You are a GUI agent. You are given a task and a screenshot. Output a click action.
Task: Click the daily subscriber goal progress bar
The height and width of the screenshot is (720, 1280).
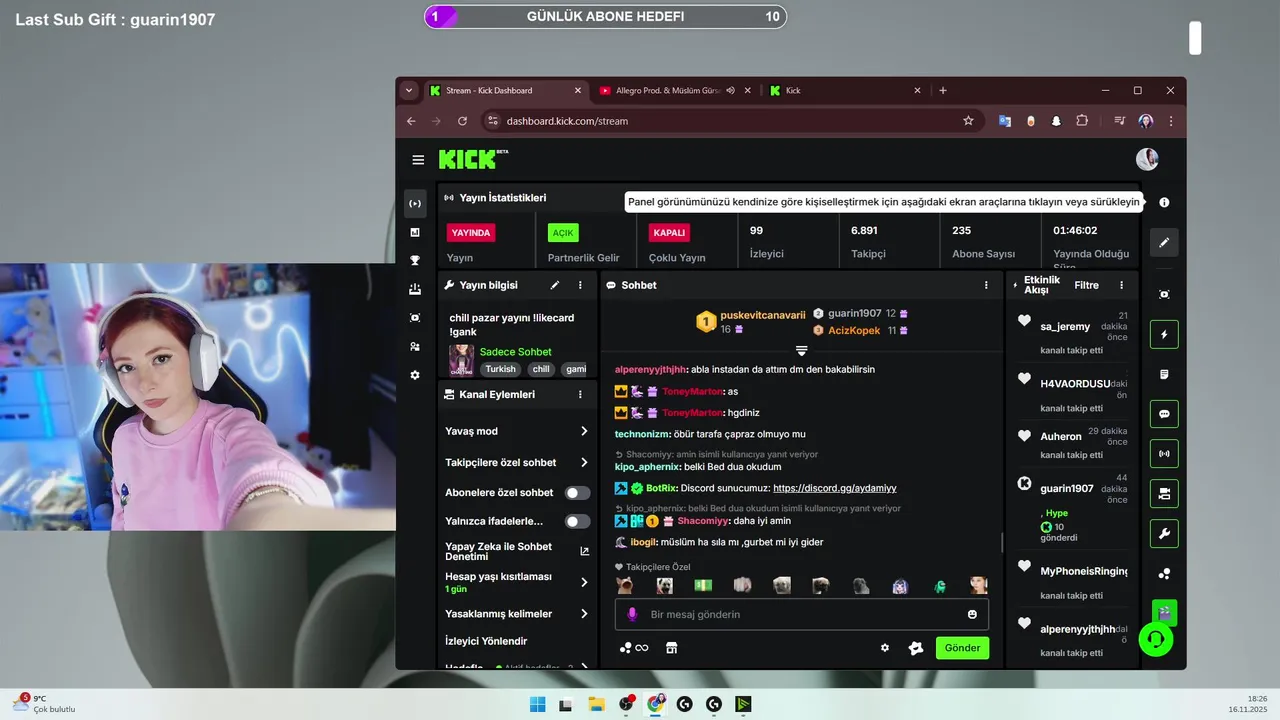(605, 17)
